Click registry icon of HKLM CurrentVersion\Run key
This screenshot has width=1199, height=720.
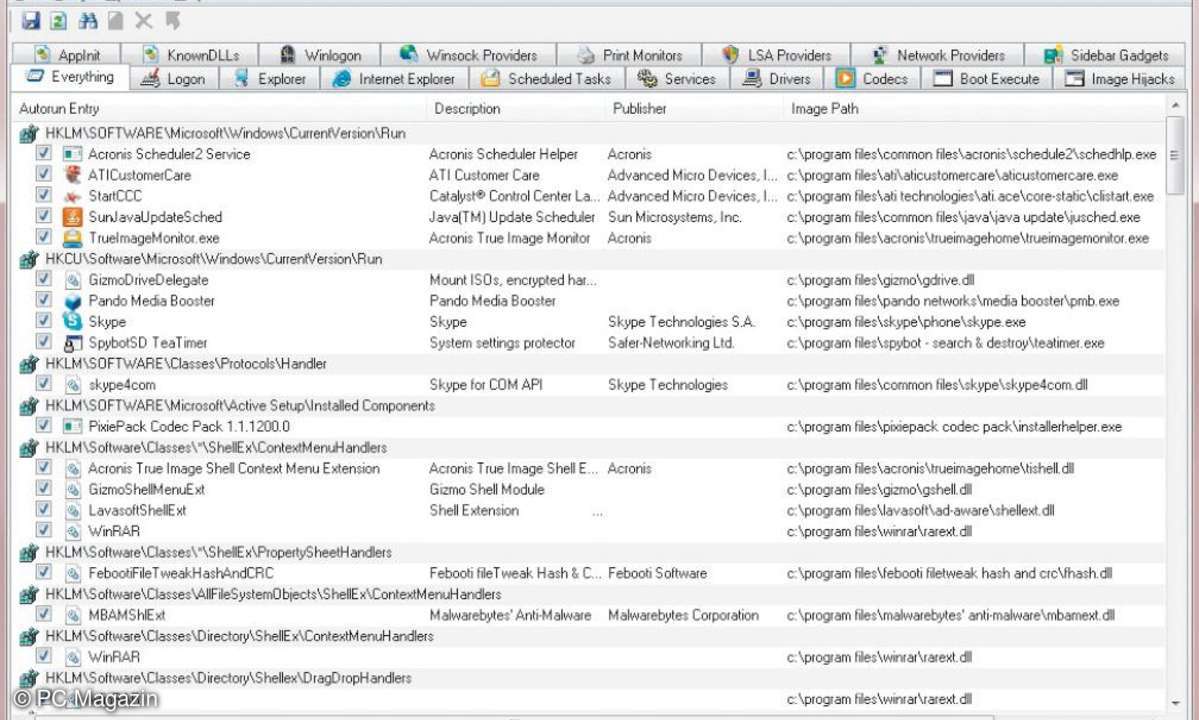click(29, 134)
